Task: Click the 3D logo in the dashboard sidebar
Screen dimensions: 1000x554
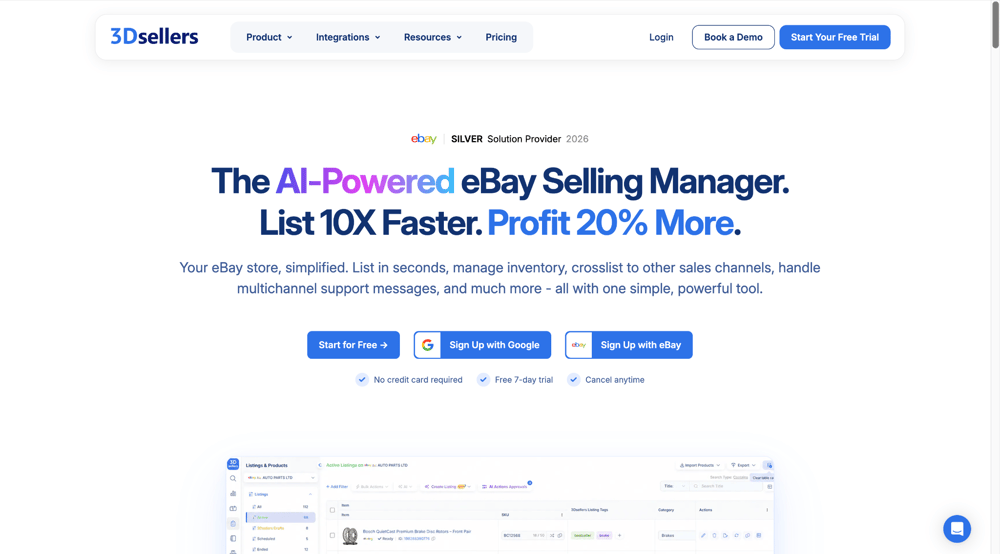Action: click(233, 464)
